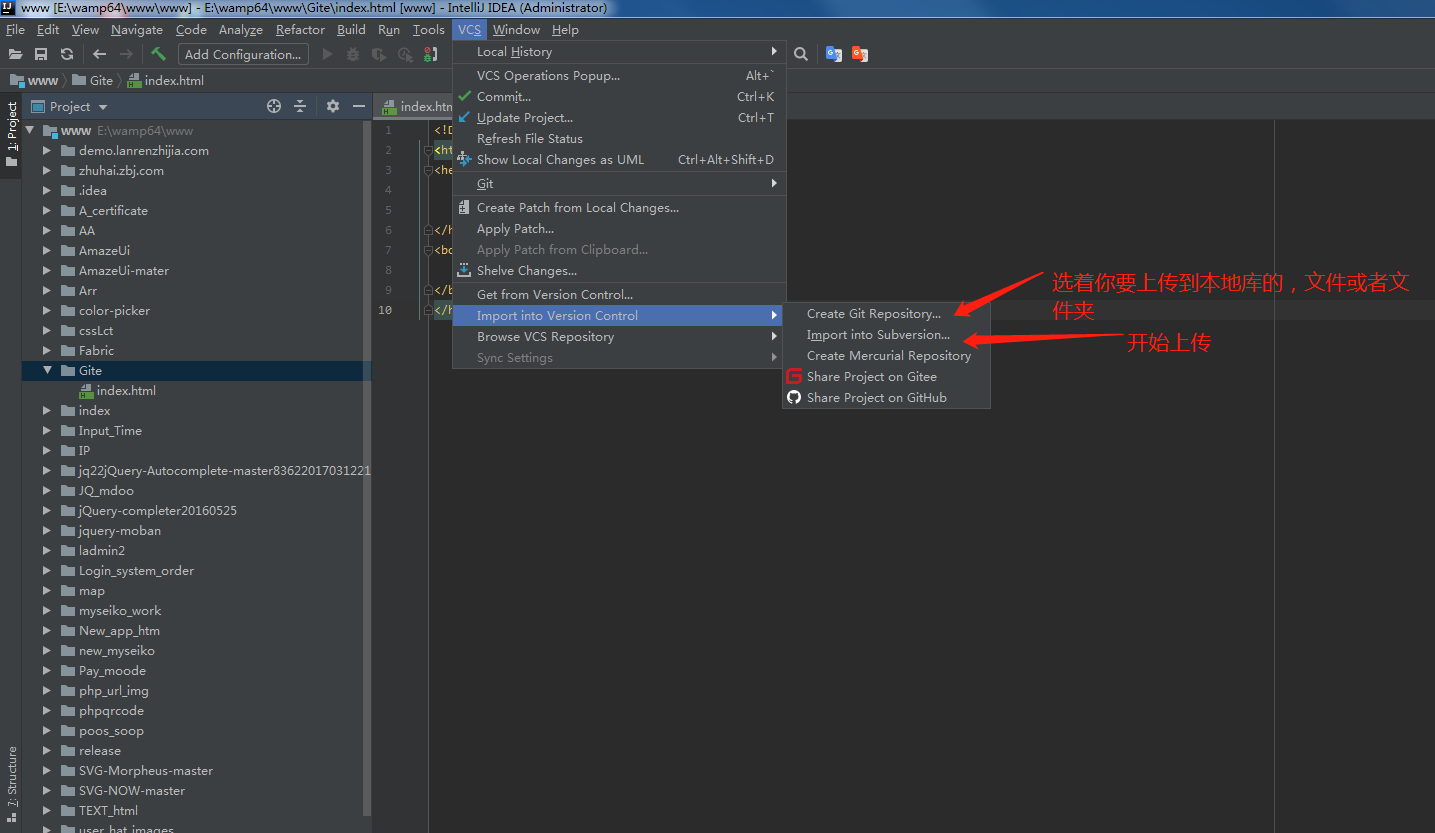Collapse the Gite folder arrow
The width and height of the screenshot is (1435, 833).
coord(47,370)
